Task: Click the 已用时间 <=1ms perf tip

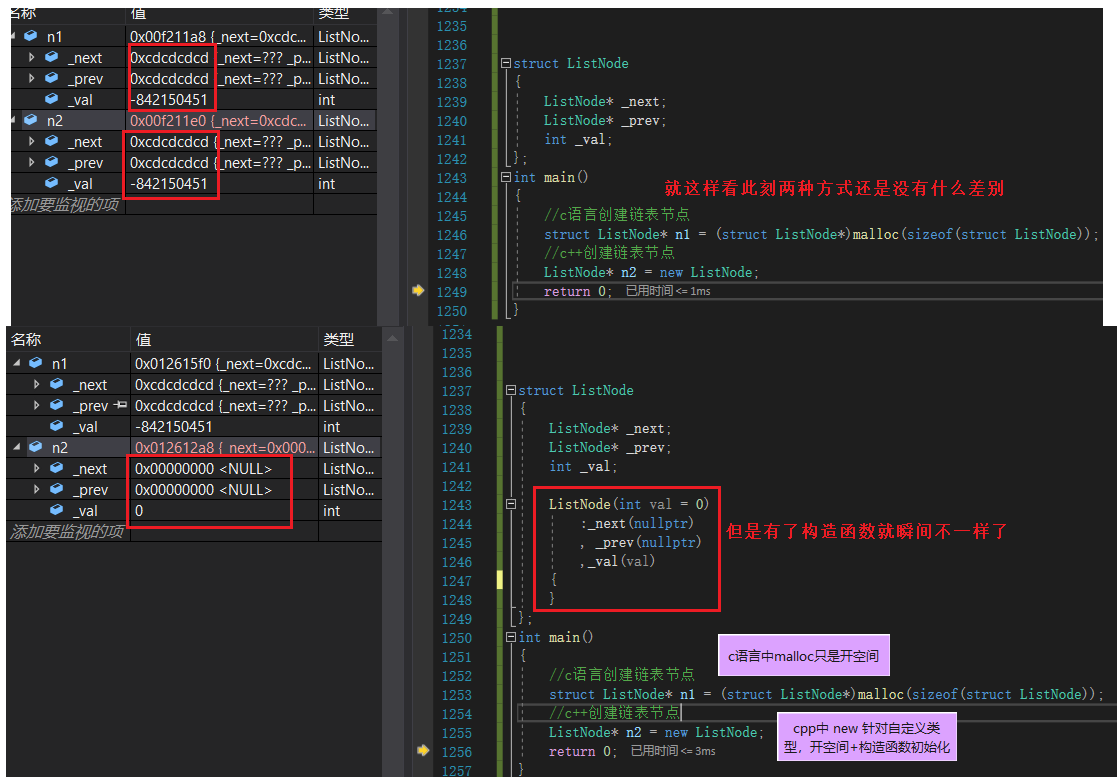Action: (668, 291)
